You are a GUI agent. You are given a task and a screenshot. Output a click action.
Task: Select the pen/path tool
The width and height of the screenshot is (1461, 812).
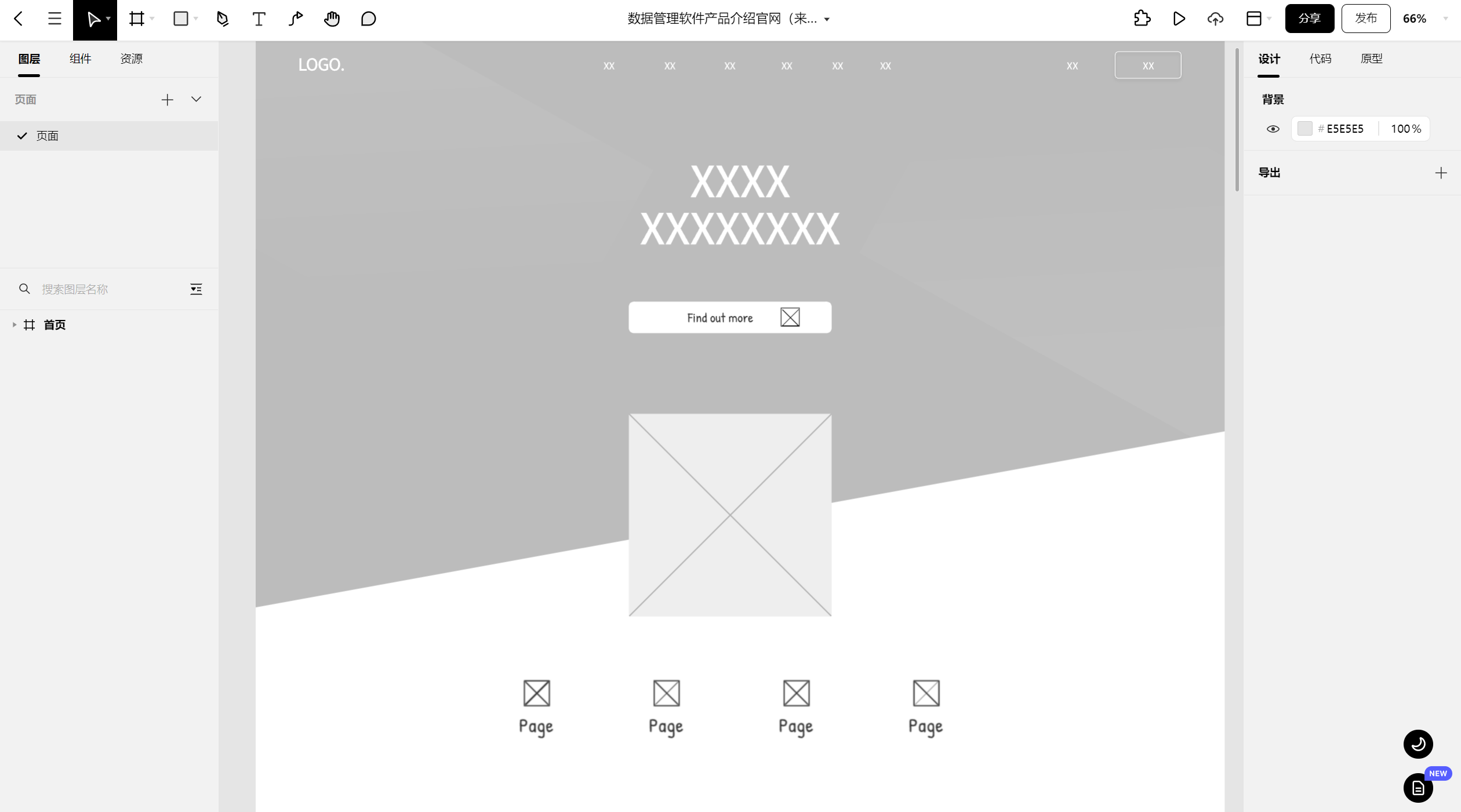point(221,18)
